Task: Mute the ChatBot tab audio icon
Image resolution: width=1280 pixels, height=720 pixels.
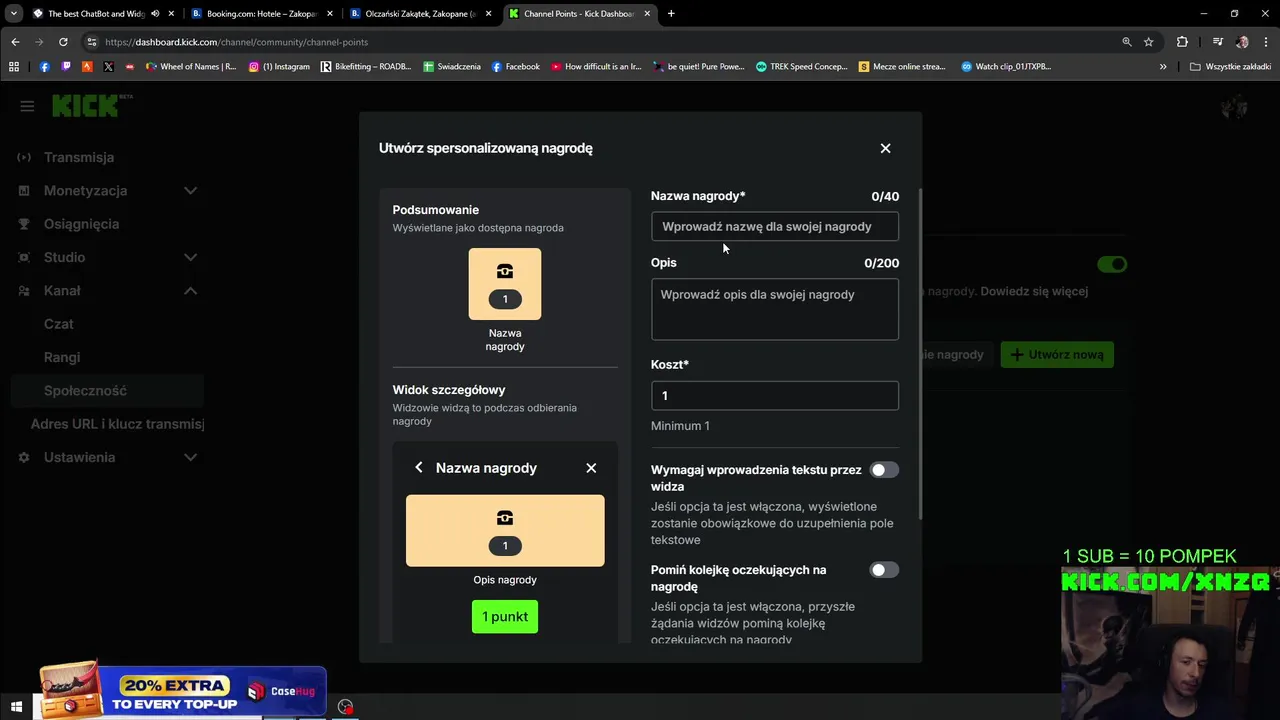Action: pos(154,13)
